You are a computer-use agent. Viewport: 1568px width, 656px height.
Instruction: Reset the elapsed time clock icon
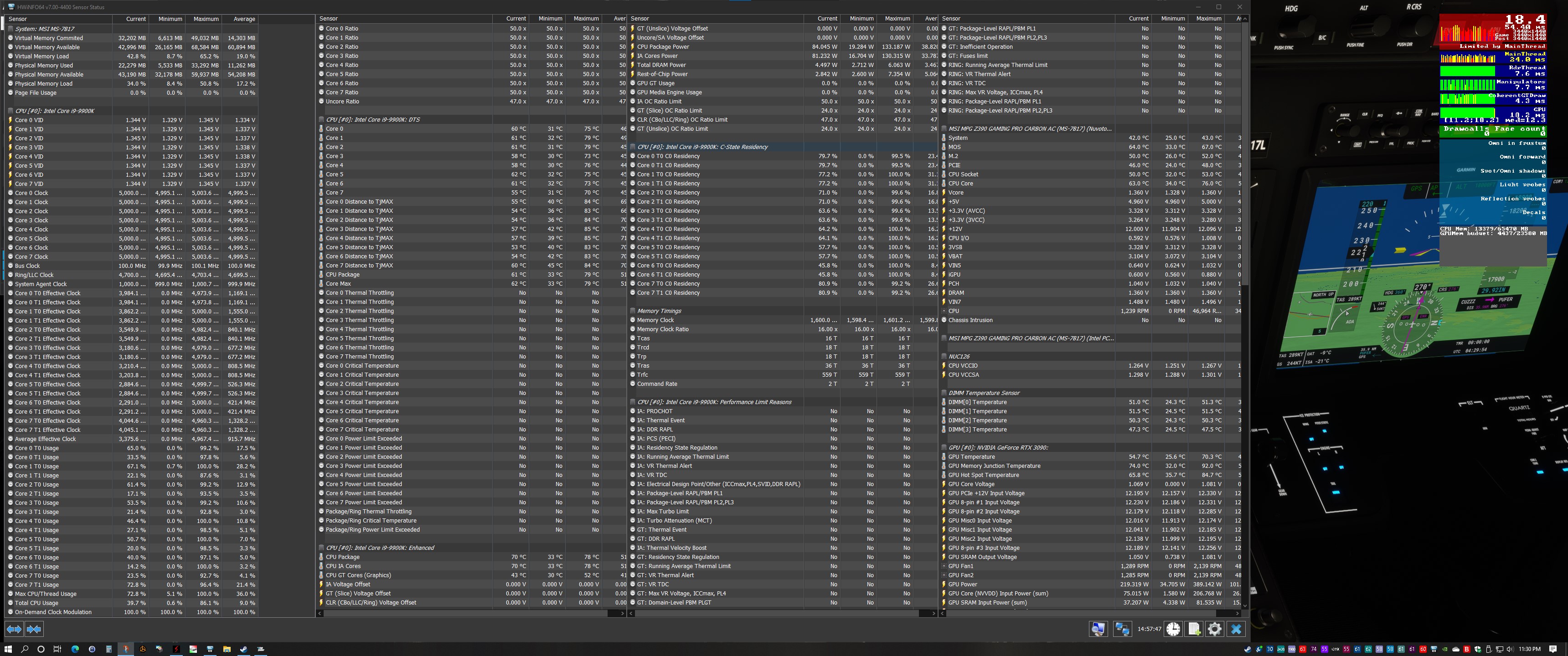coord(1173,629)
